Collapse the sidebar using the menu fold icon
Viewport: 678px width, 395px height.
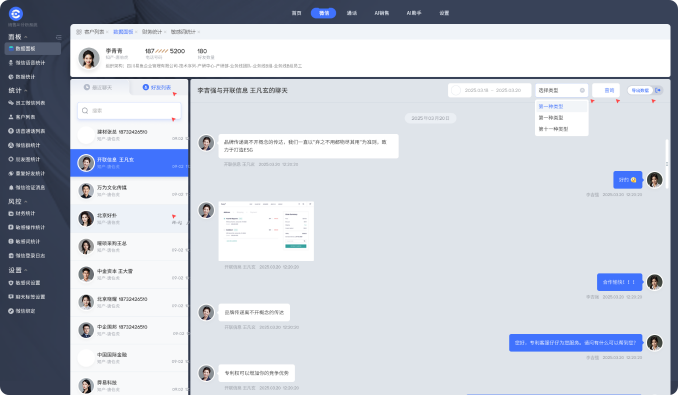tap(59, 38)
